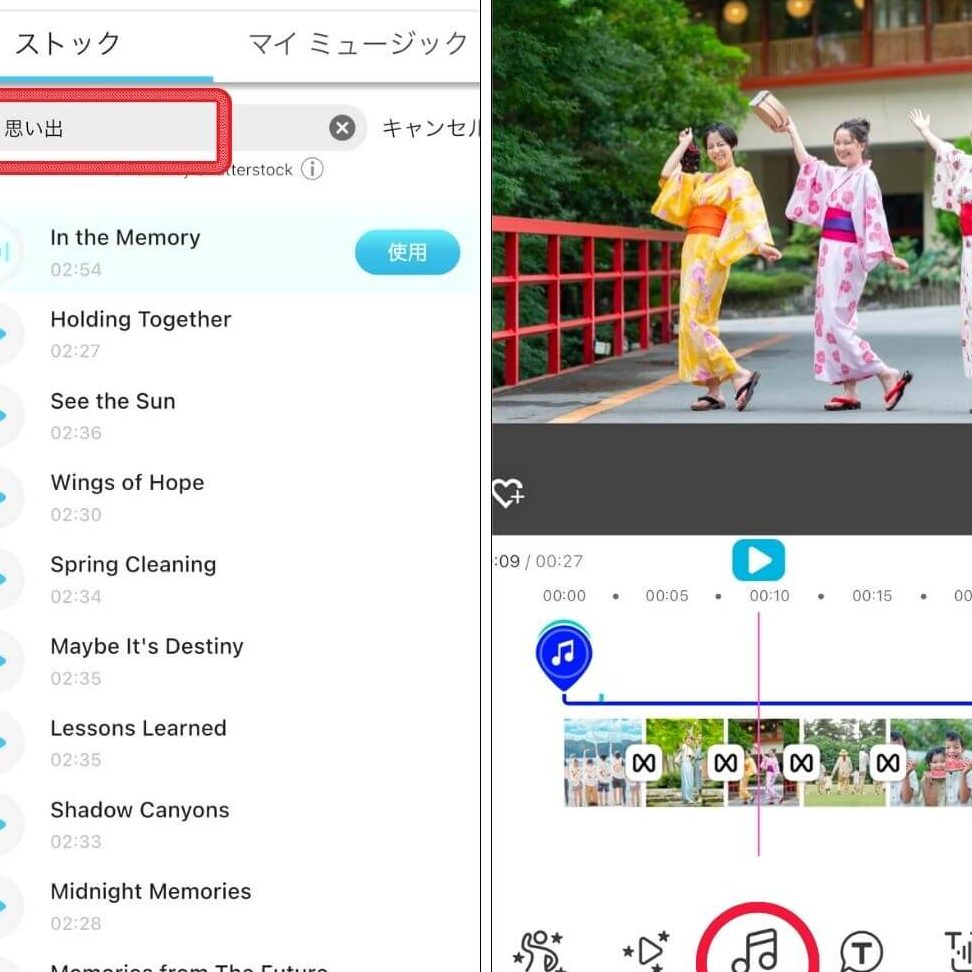
Task: Tap 使用 to use In the Memory
Action: coord(407,252)
